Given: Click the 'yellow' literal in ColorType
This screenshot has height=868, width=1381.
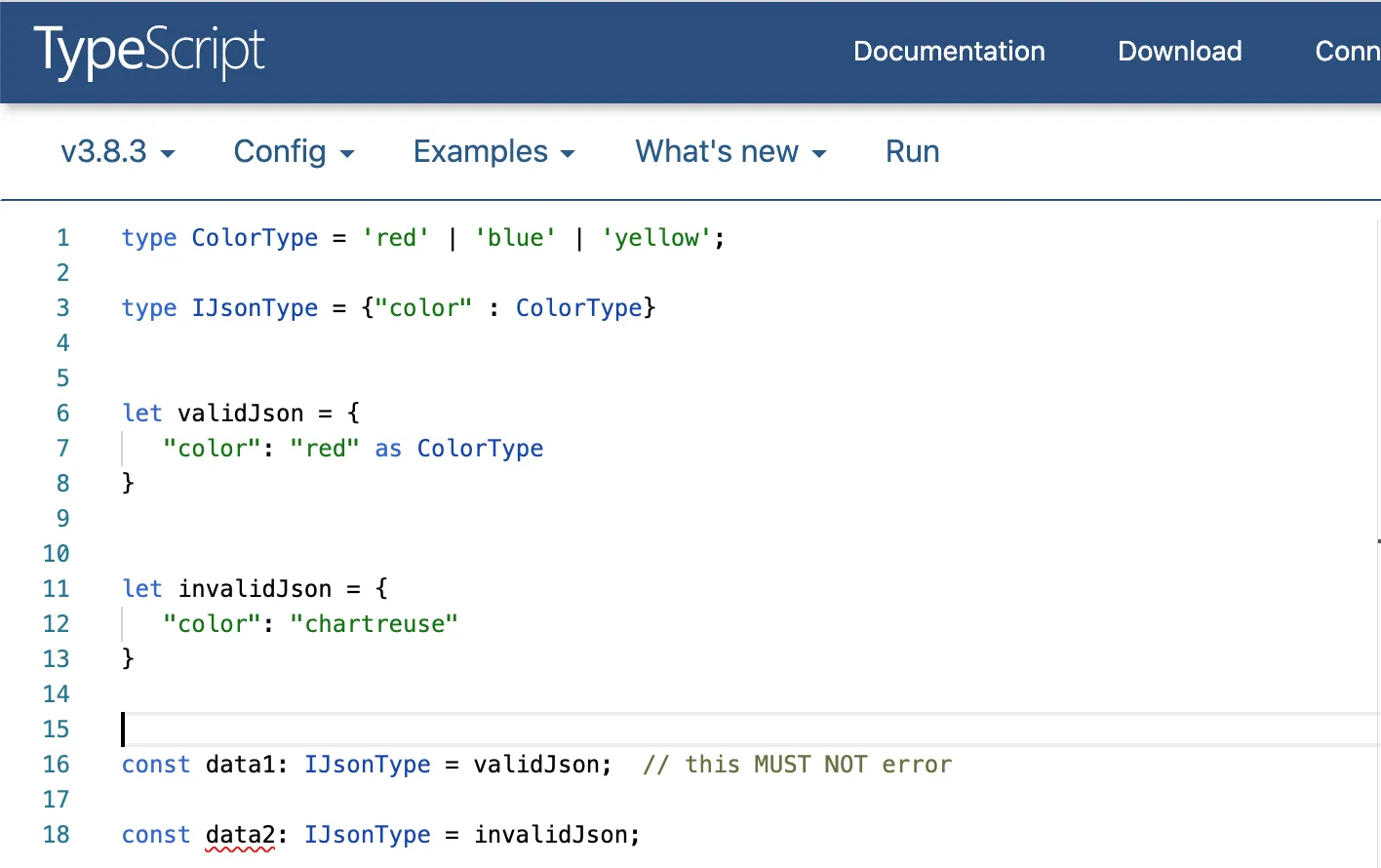Looking at the screenshot, I should click(656, 238).
